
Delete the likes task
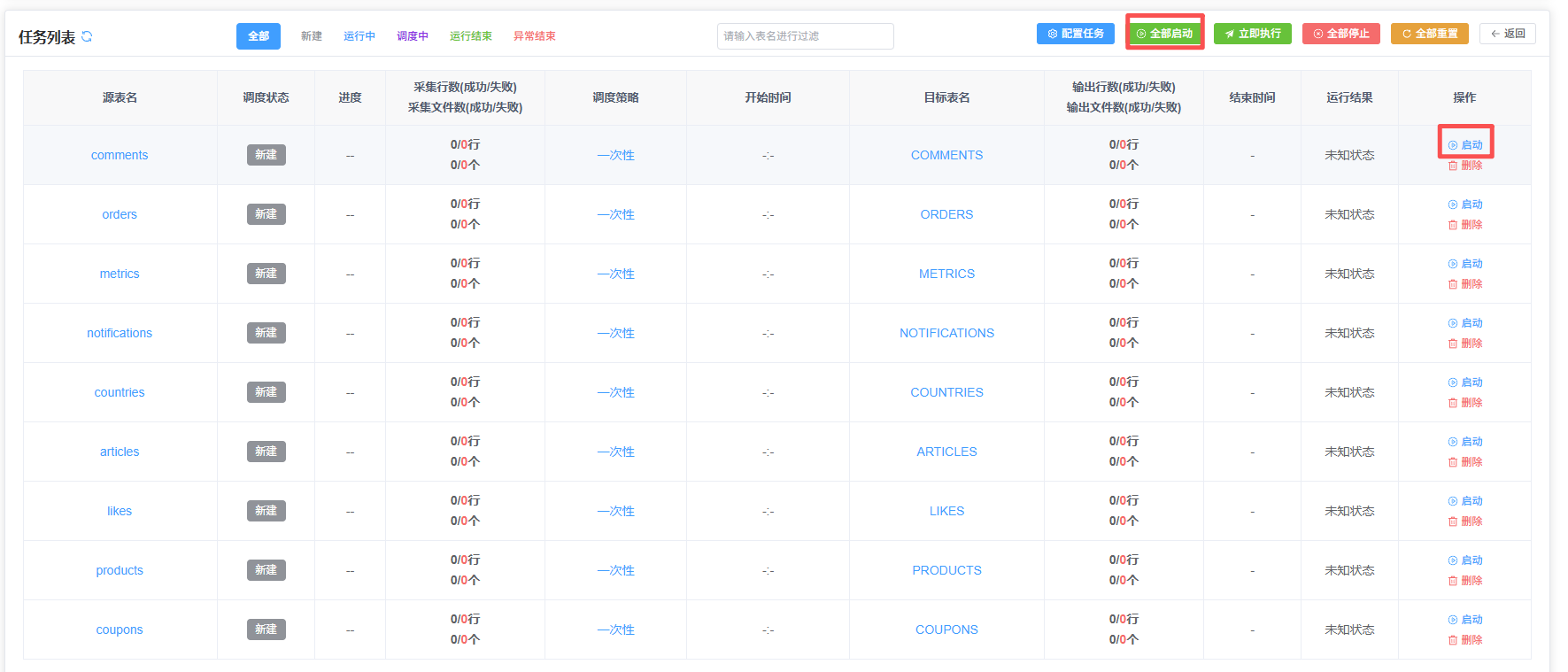(1465, 521)
